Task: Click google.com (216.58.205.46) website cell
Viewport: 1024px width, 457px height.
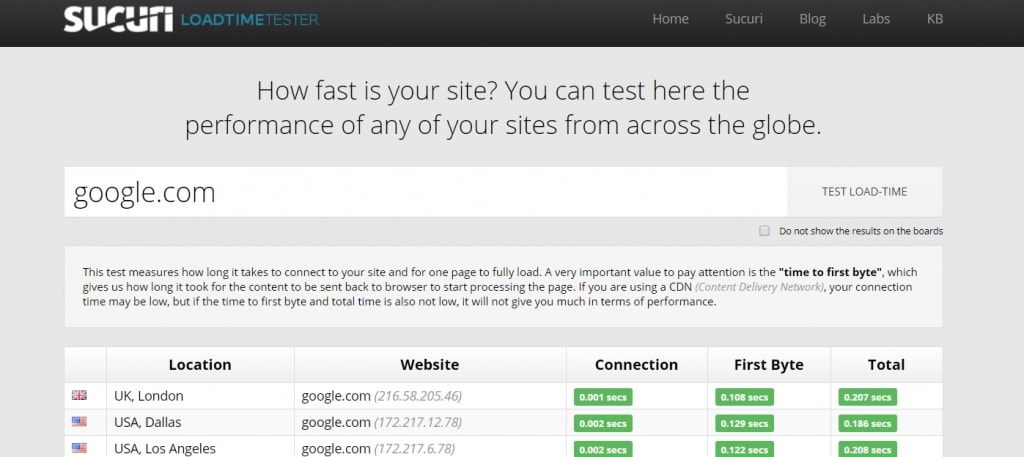Action: (x=430, y=396)
